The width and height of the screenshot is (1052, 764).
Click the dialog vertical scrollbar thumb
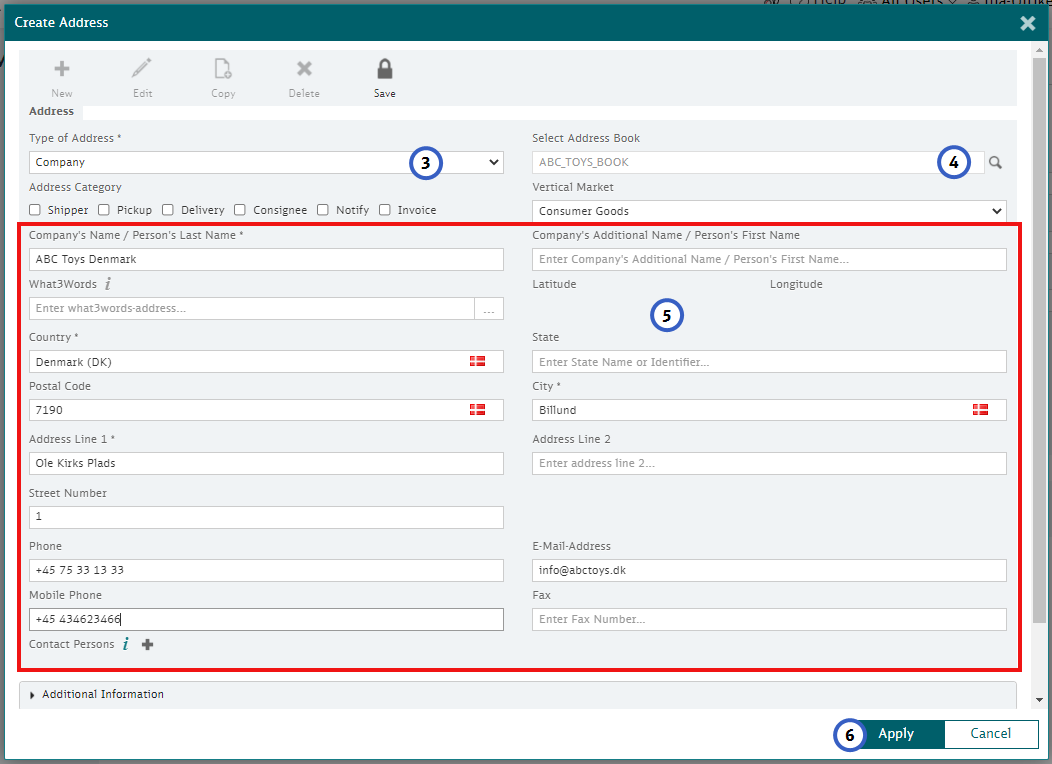click(x=1039, y=340)
